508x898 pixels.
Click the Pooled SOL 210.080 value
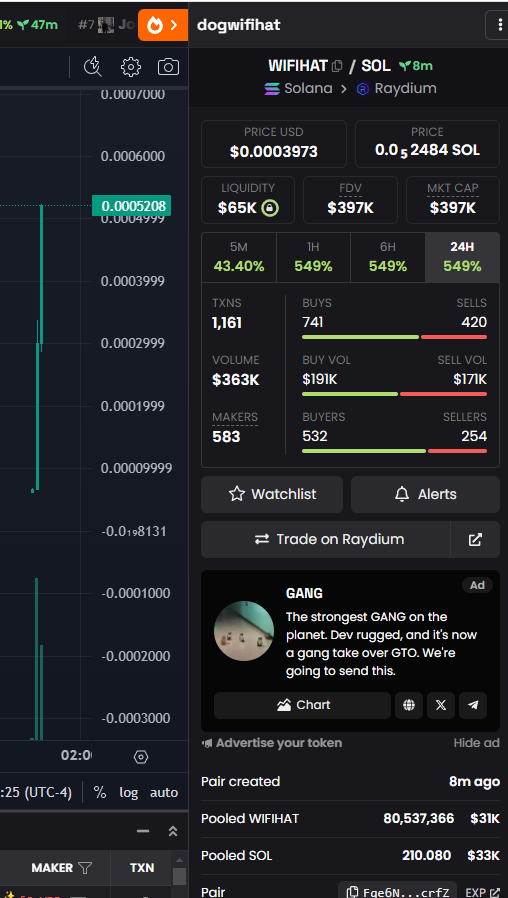427,856
